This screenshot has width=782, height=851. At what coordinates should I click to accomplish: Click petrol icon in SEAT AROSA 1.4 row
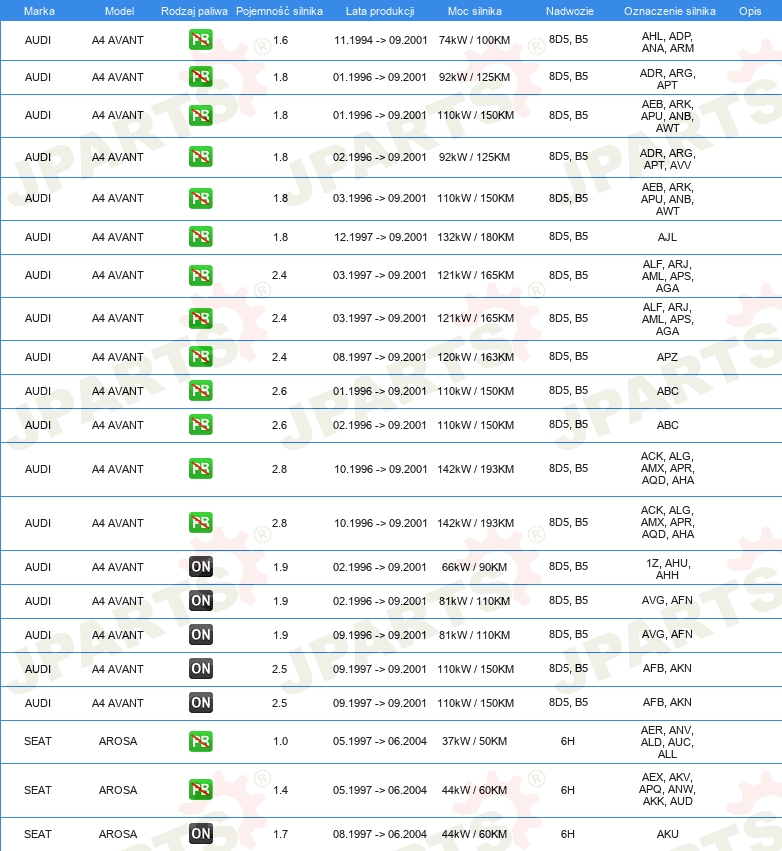tap(200, 789)
